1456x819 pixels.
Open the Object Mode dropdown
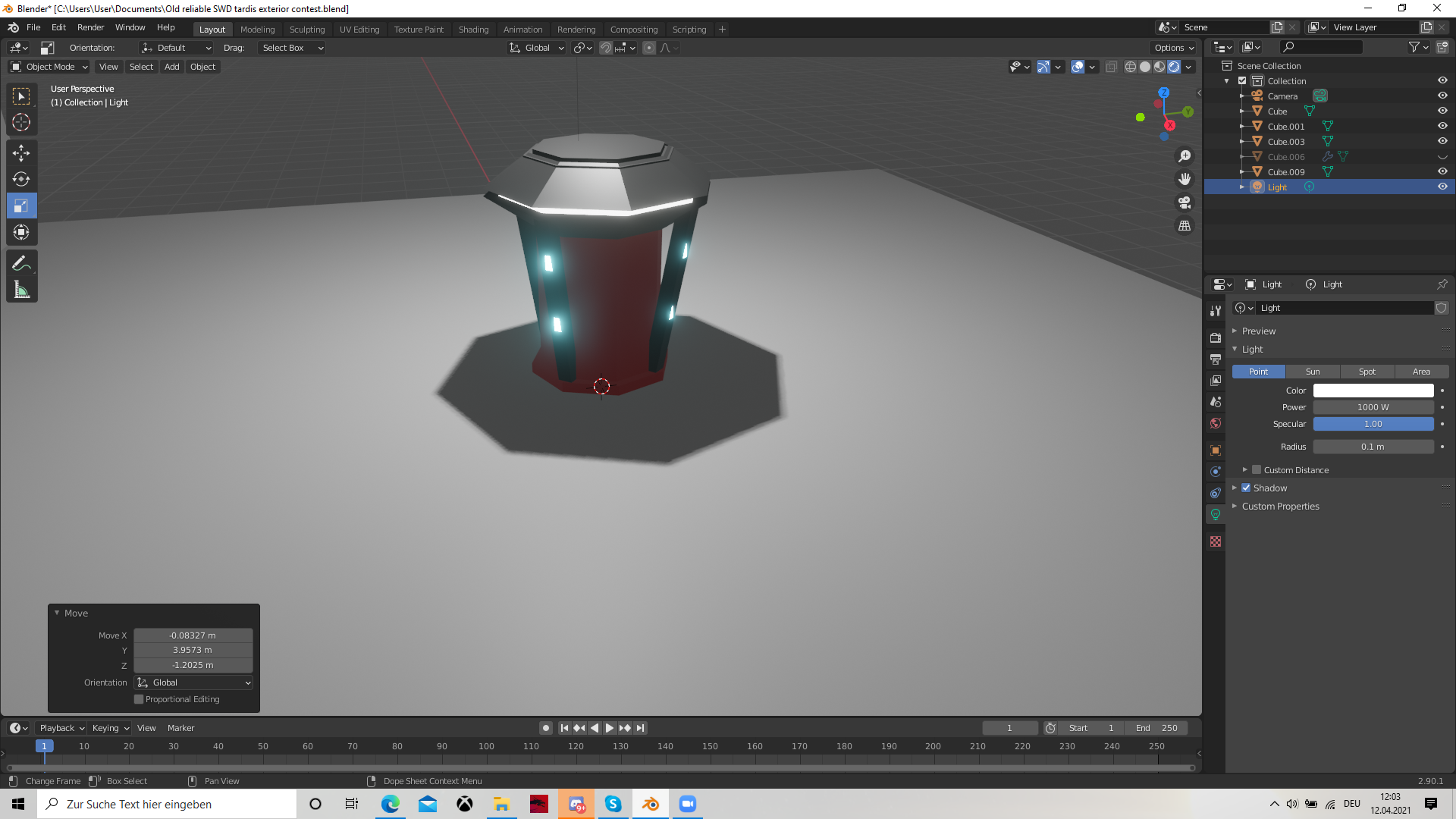pyautogui.click(x=49, y=67)
